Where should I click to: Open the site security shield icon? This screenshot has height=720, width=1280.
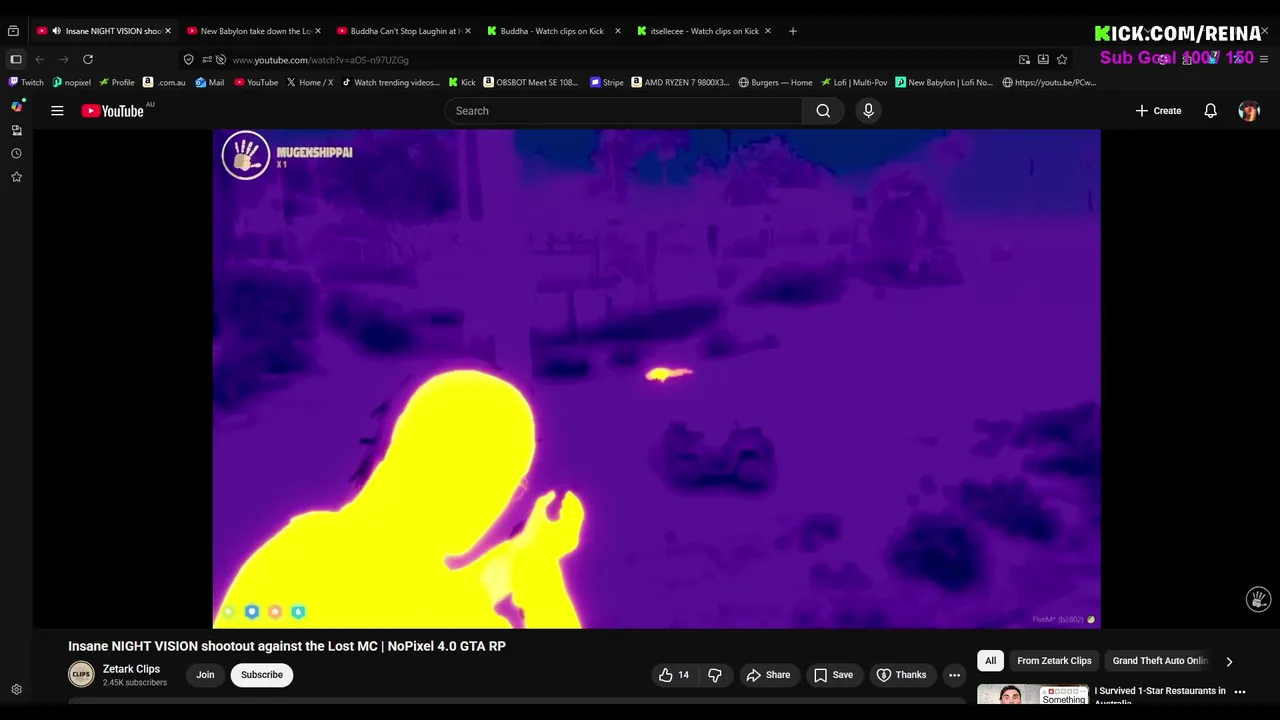tap(189, 60)
